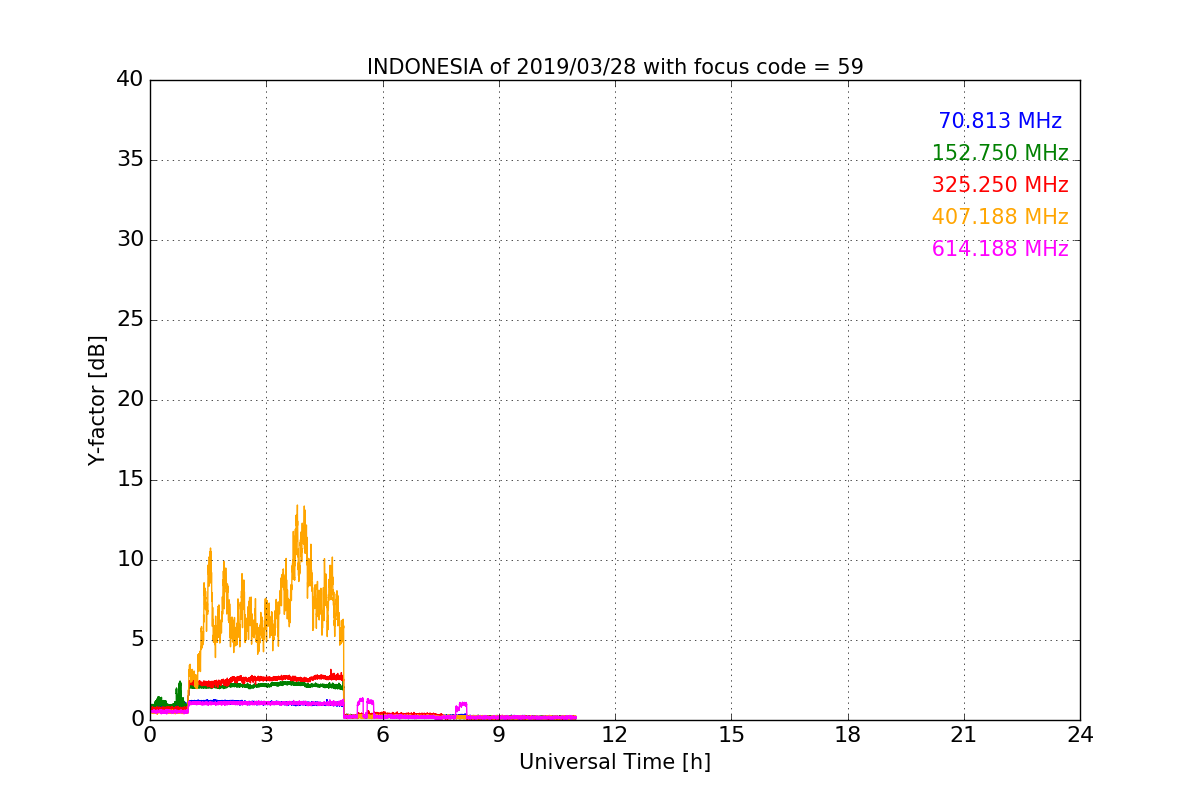The height and width of the screenshot is (800, 1200).
Task: Click x-axis tick value 18
Action: coord(848,735)
